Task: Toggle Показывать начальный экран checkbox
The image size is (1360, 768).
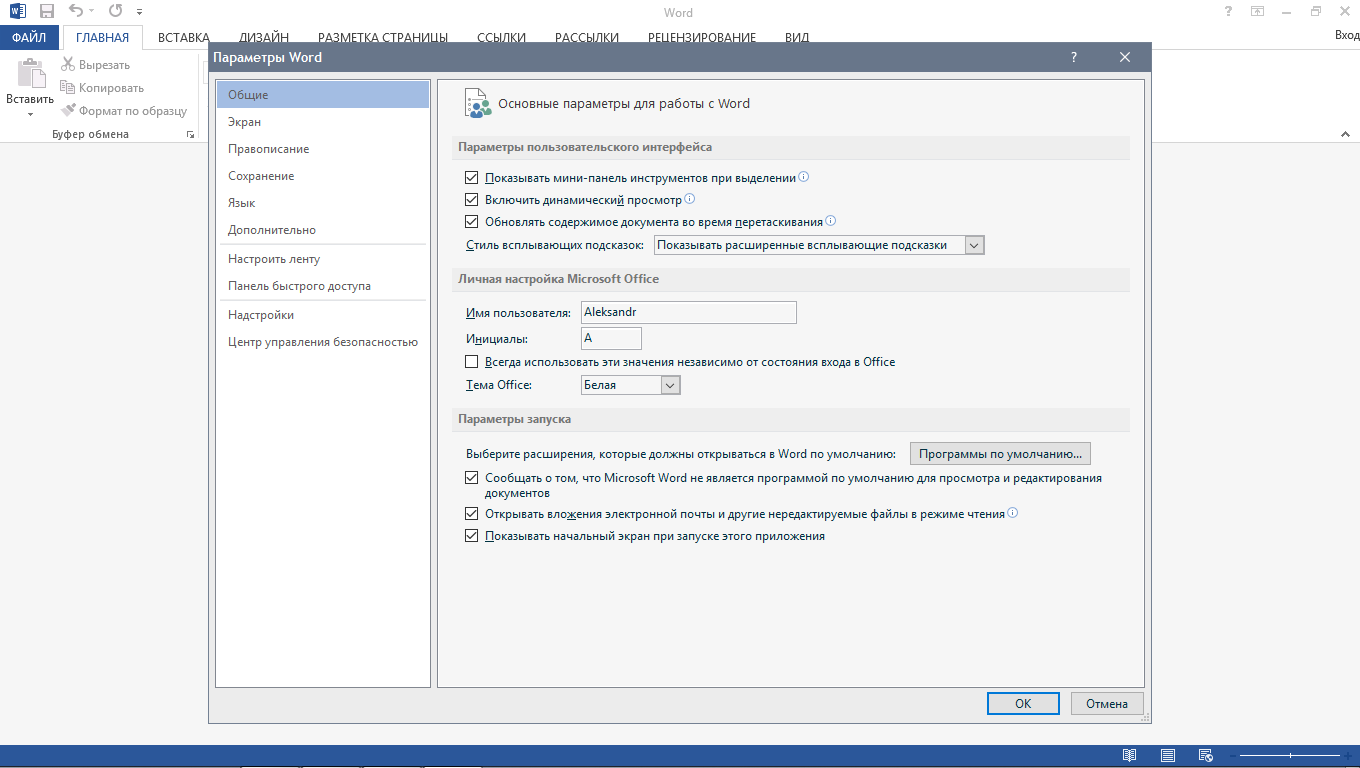Action: tap(472, 536)
